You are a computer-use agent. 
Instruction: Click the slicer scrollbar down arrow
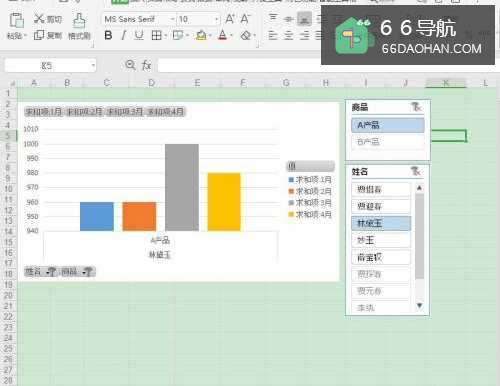pyautogui.click(x=420, y=305)
